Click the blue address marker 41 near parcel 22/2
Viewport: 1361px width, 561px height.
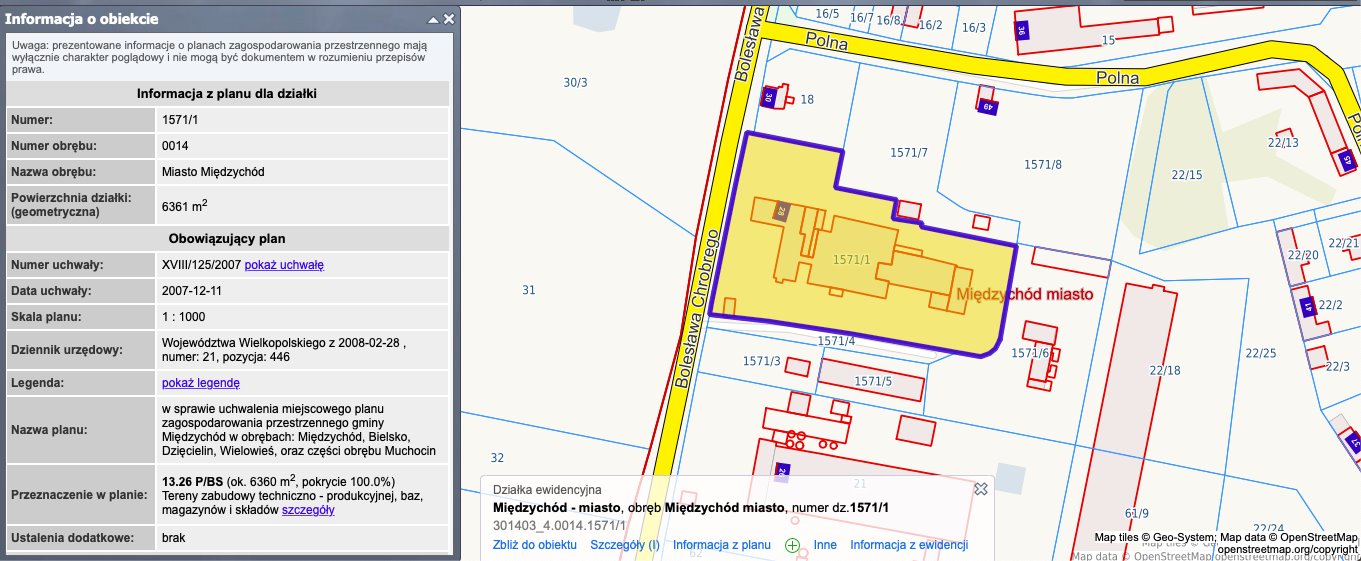coord(1306,308)
